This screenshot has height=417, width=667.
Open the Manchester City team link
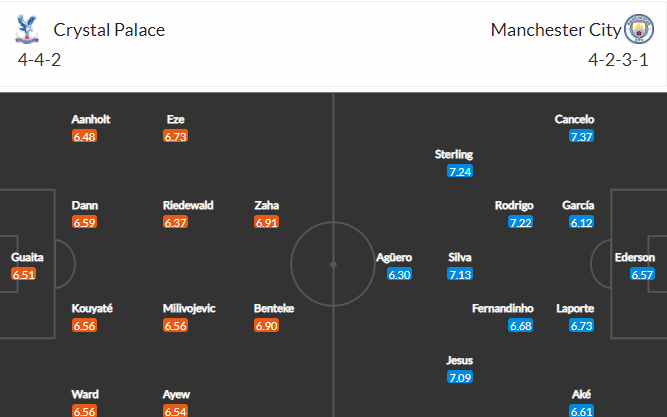tap(556, 30)
